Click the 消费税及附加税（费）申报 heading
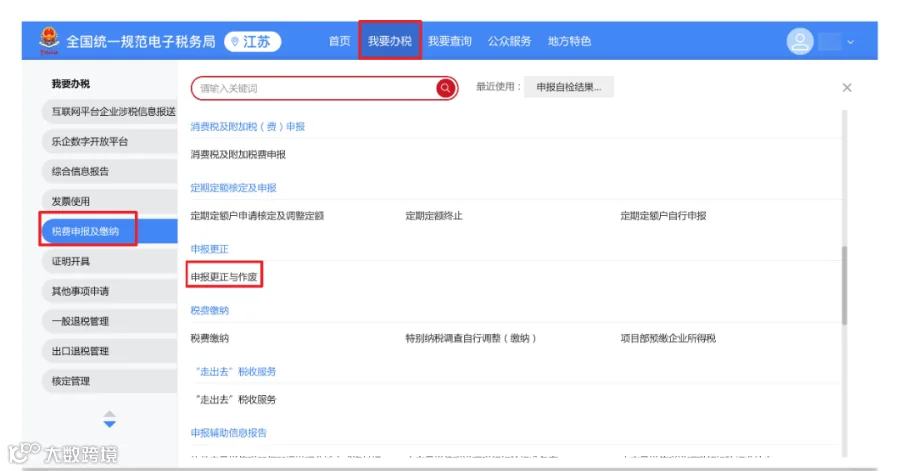The height and width of the screenshot is (471, 900). (247, 127)
